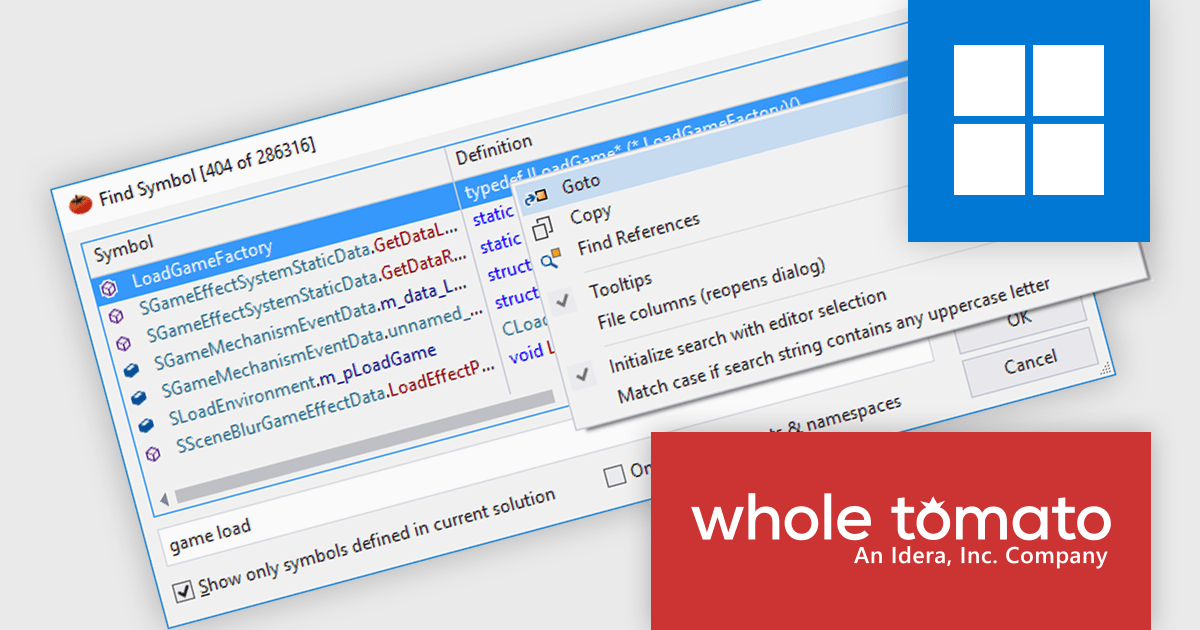
Task: Click the Copy pages icon in the context menu
Action: tap(544, 229)
